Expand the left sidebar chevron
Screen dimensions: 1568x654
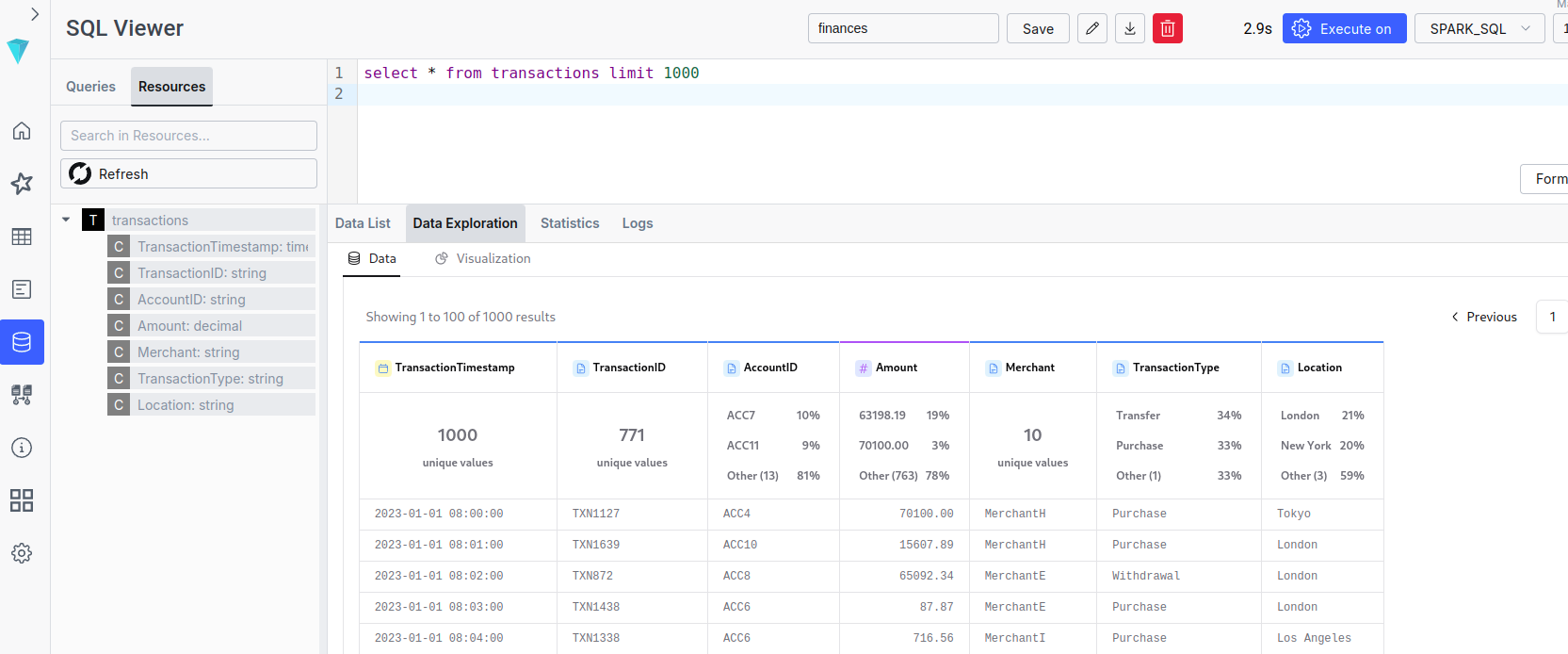(34, 14)
